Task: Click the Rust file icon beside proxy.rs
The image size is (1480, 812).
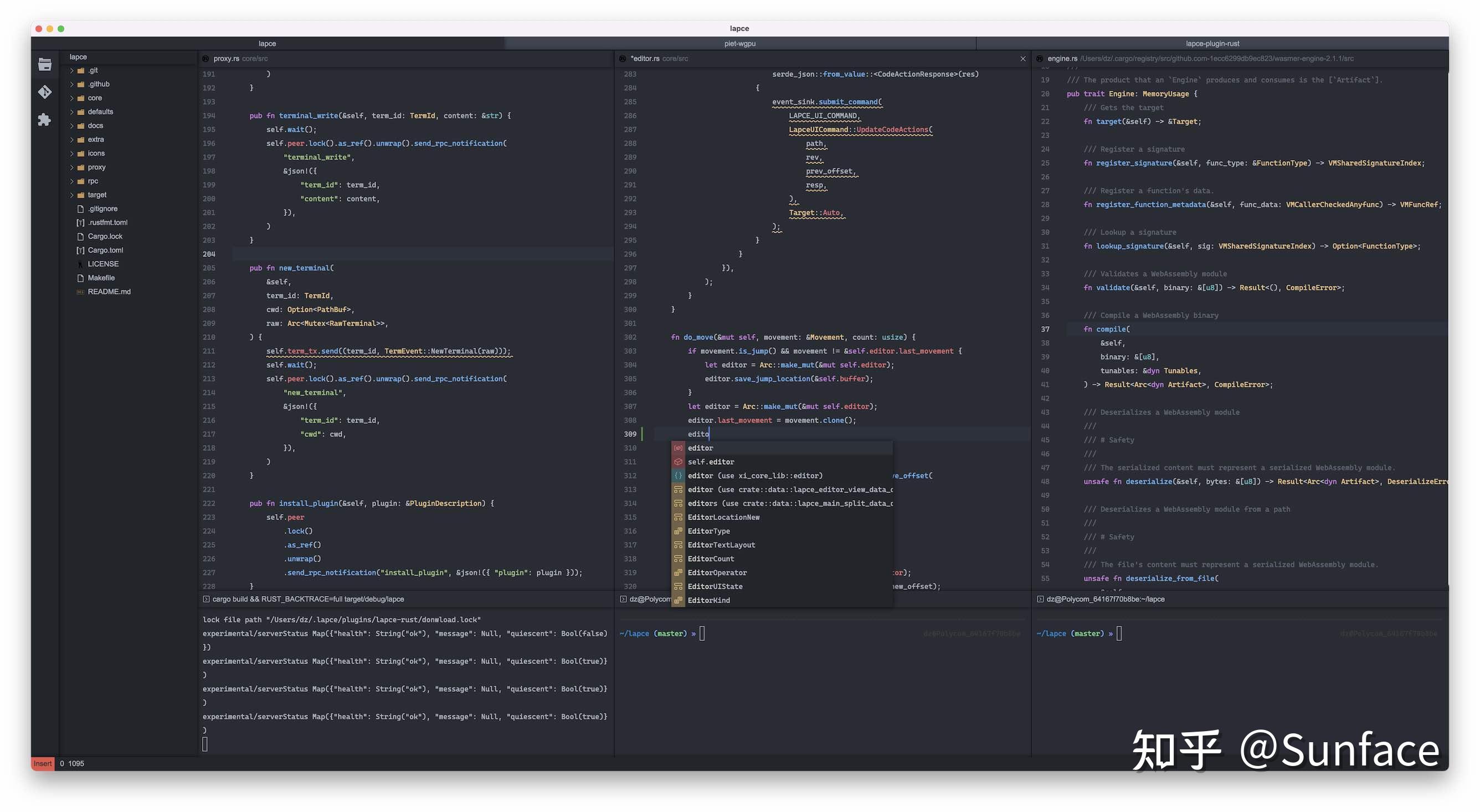Action: [205, 59]
